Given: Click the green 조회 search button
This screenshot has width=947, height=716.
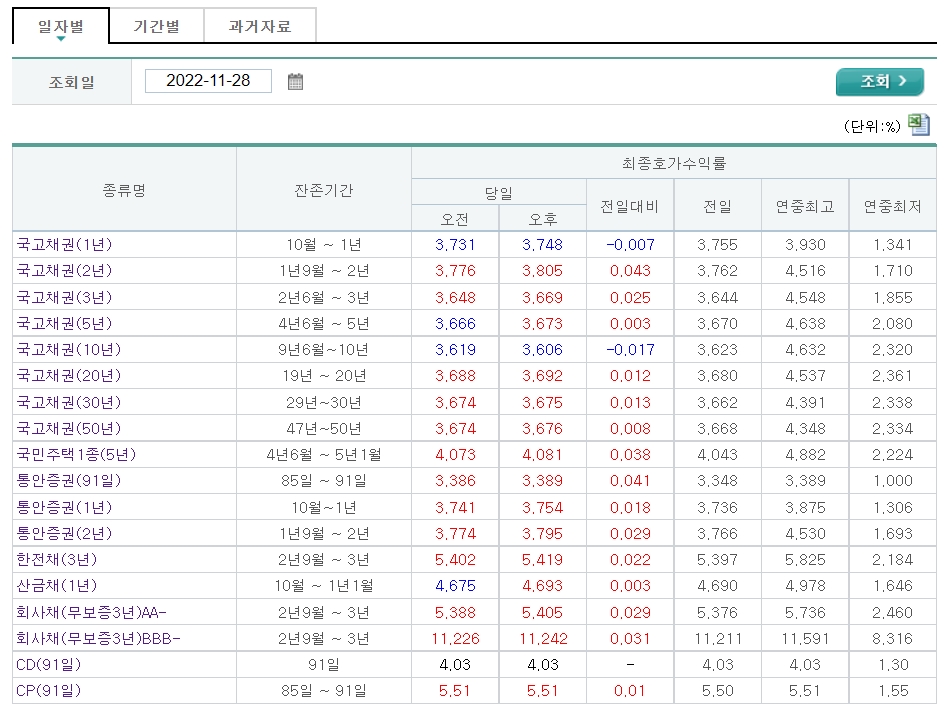Looking at the screenshot, I should (879, 81).
